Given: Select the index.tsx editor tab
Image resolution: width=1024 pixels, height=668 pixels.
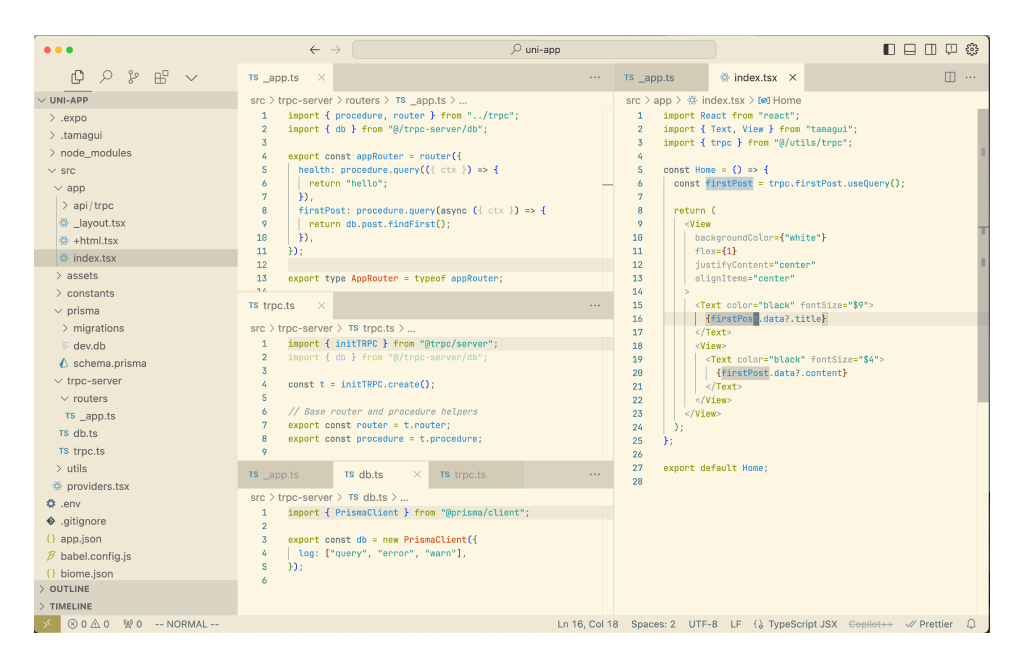Looking at the screenshot, I should coord(756,77).
